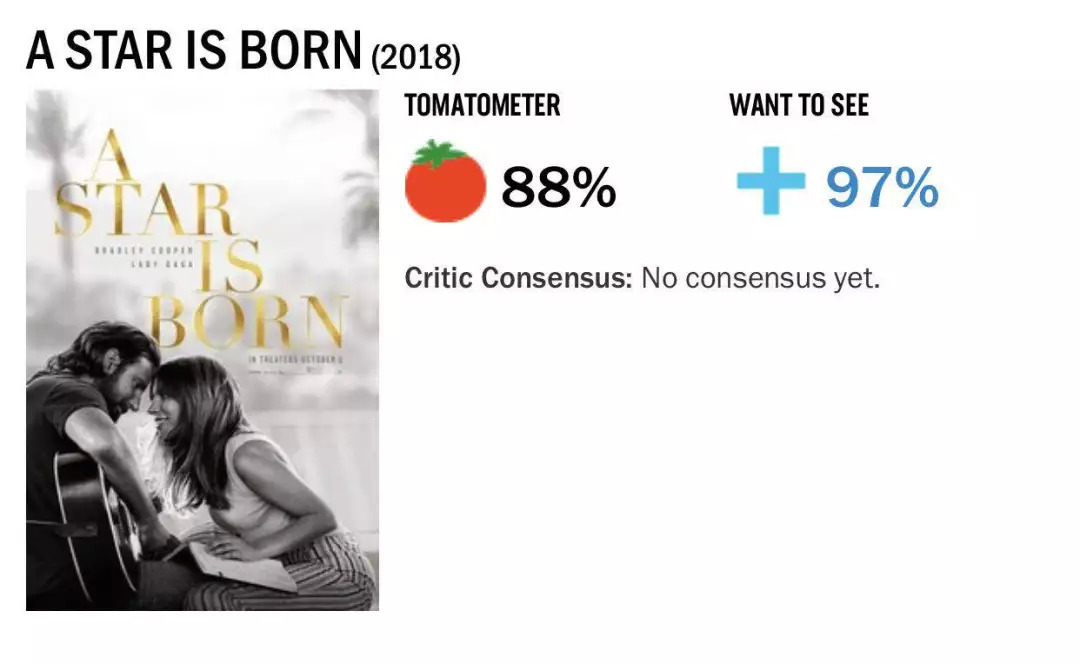Click the blue plus icon
This screenshot has height=664, width=1080.
[x=770, y=186]
